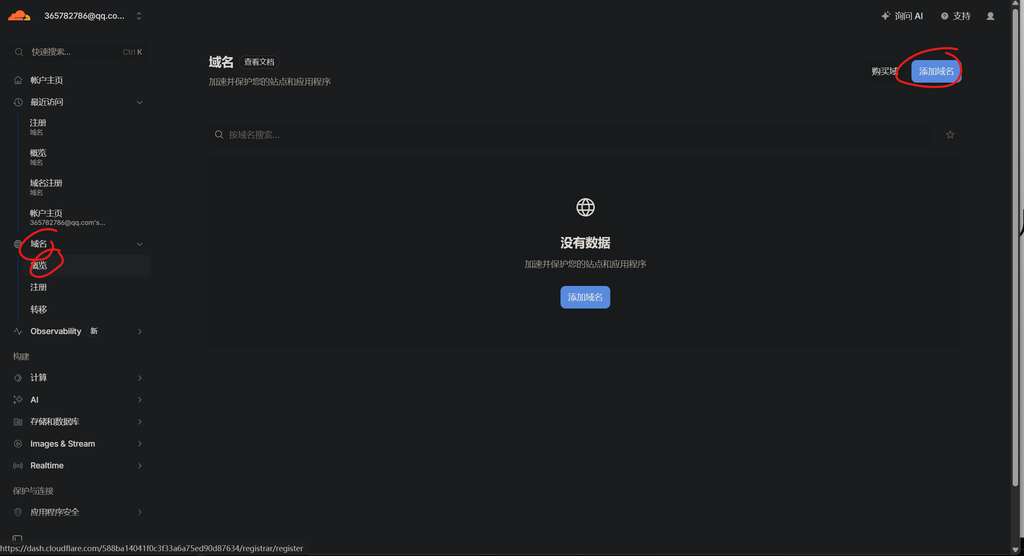1024x556 pixels.
Task: Click the Realtime broadcast icon
Action: click(18, 466)
